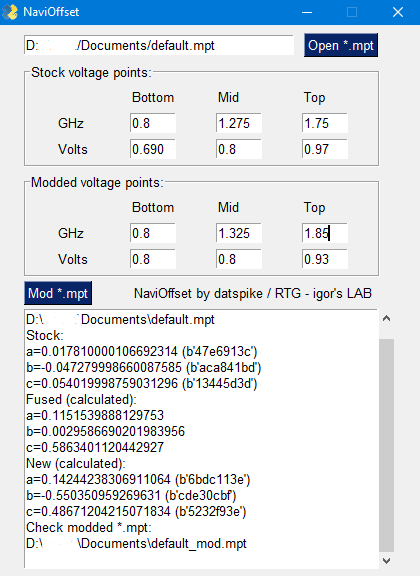The image size is (420, 576).
Task: Close the NaviOffset window
Action: pos(398,12)
